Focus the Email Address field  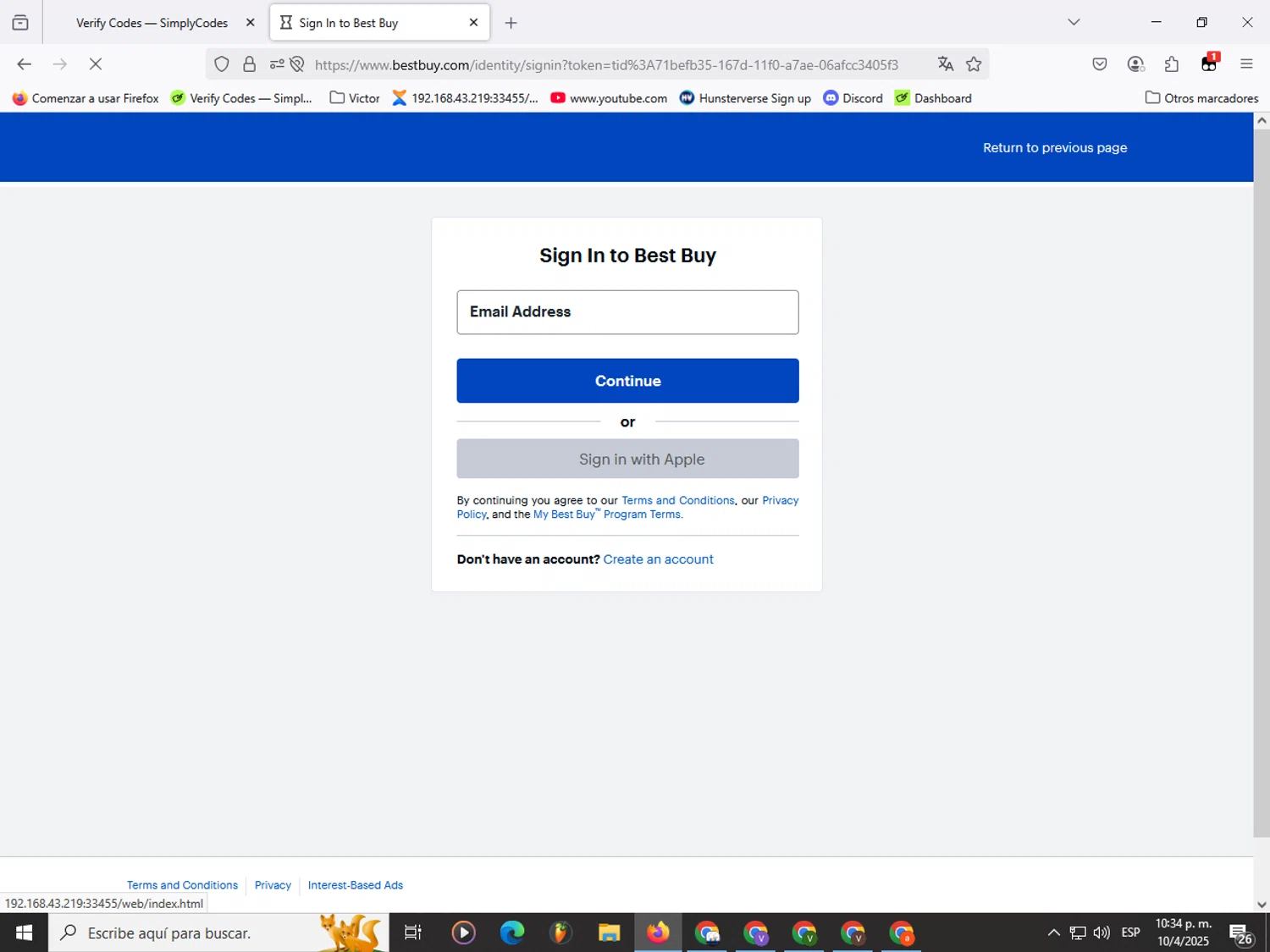pos(627,312)
